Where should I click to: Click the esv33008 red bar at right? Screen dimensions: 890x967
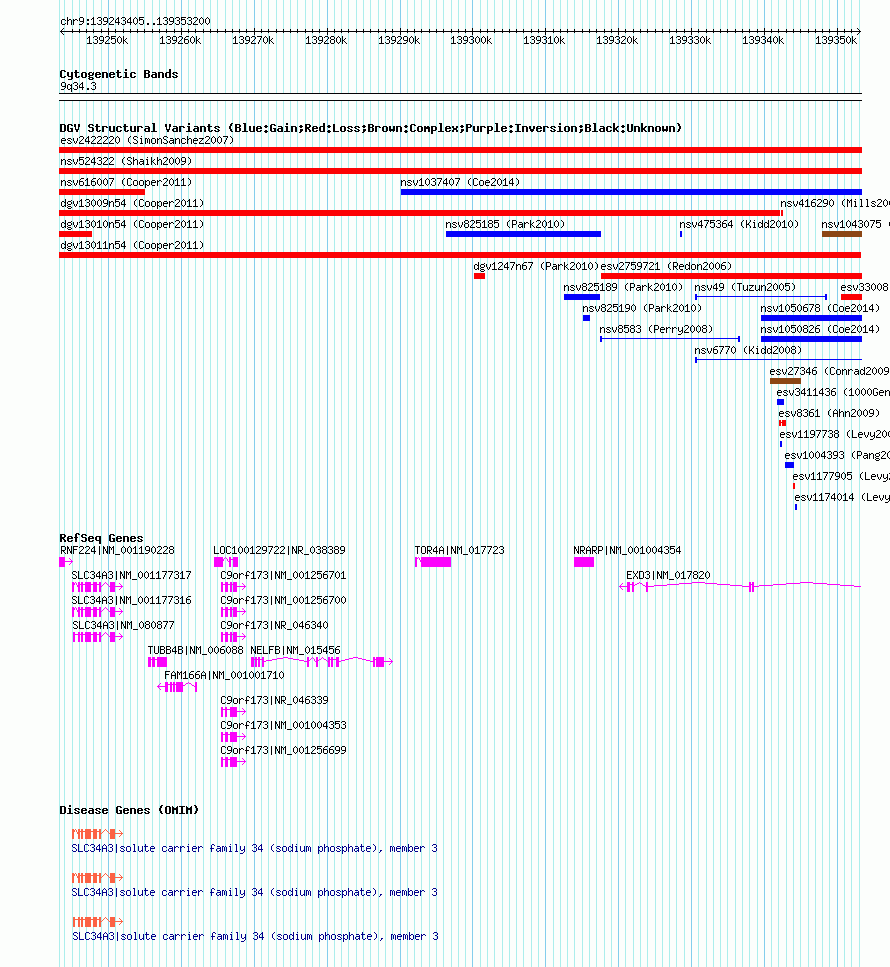pyautogui.click(x=851, y=297)
